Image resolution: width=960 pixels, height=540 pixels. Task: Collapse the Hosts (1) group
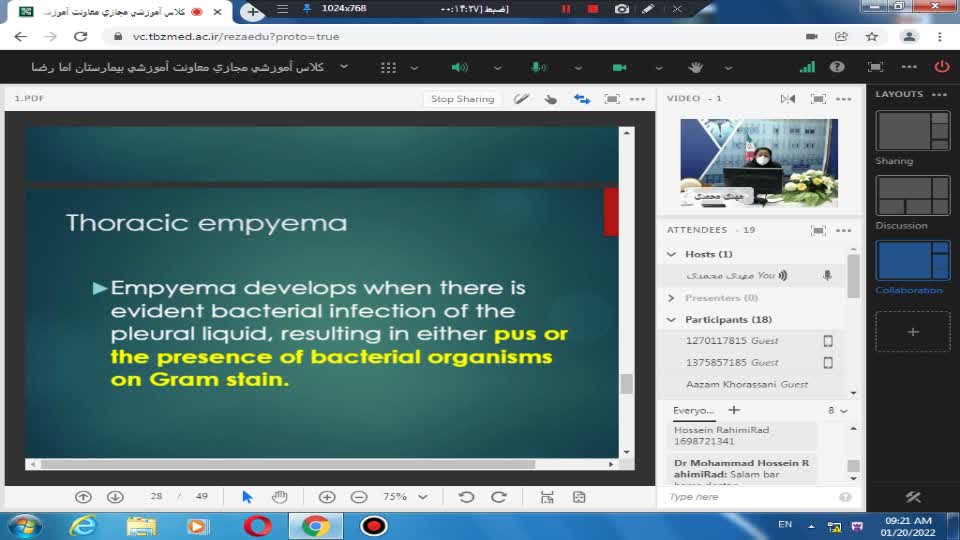pyautogui.click(x=672, y=254)
